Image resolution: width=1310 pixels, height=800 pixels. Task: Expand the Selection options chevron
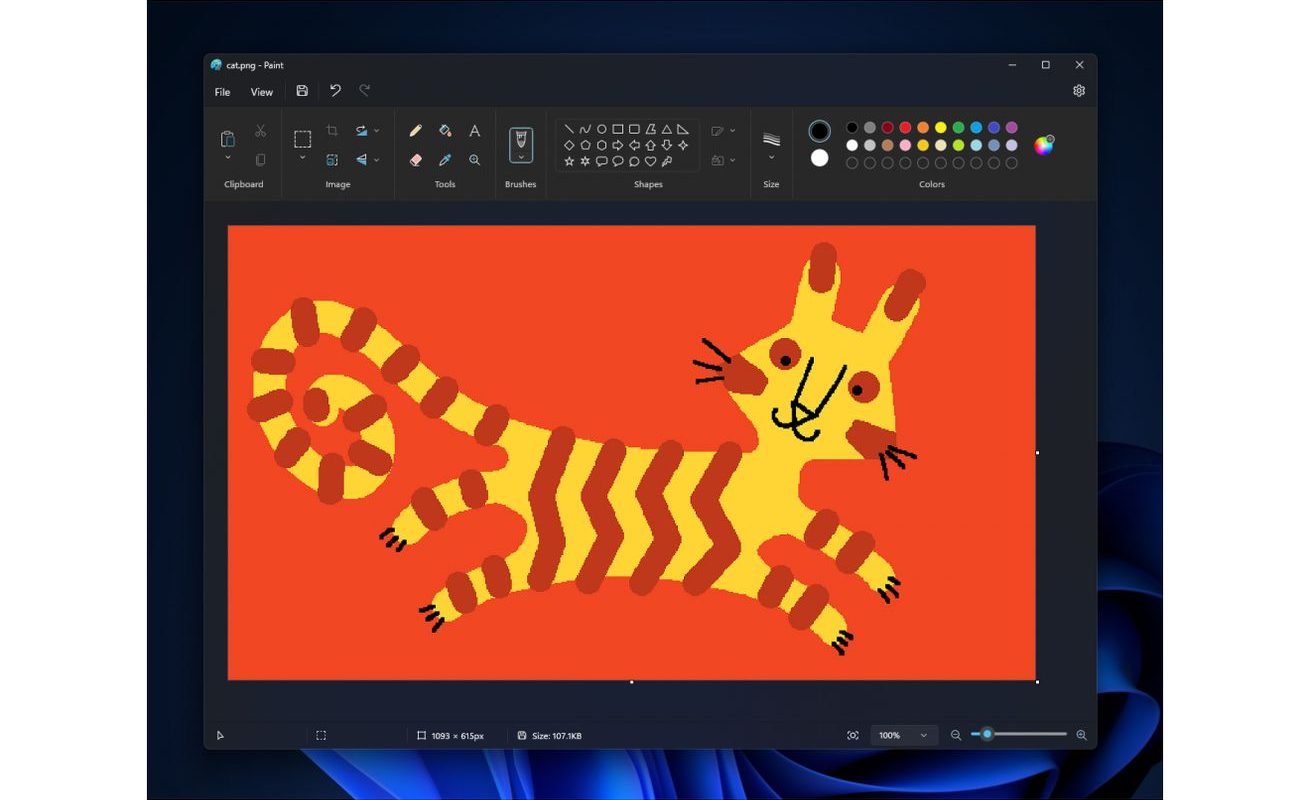(302, 157)
